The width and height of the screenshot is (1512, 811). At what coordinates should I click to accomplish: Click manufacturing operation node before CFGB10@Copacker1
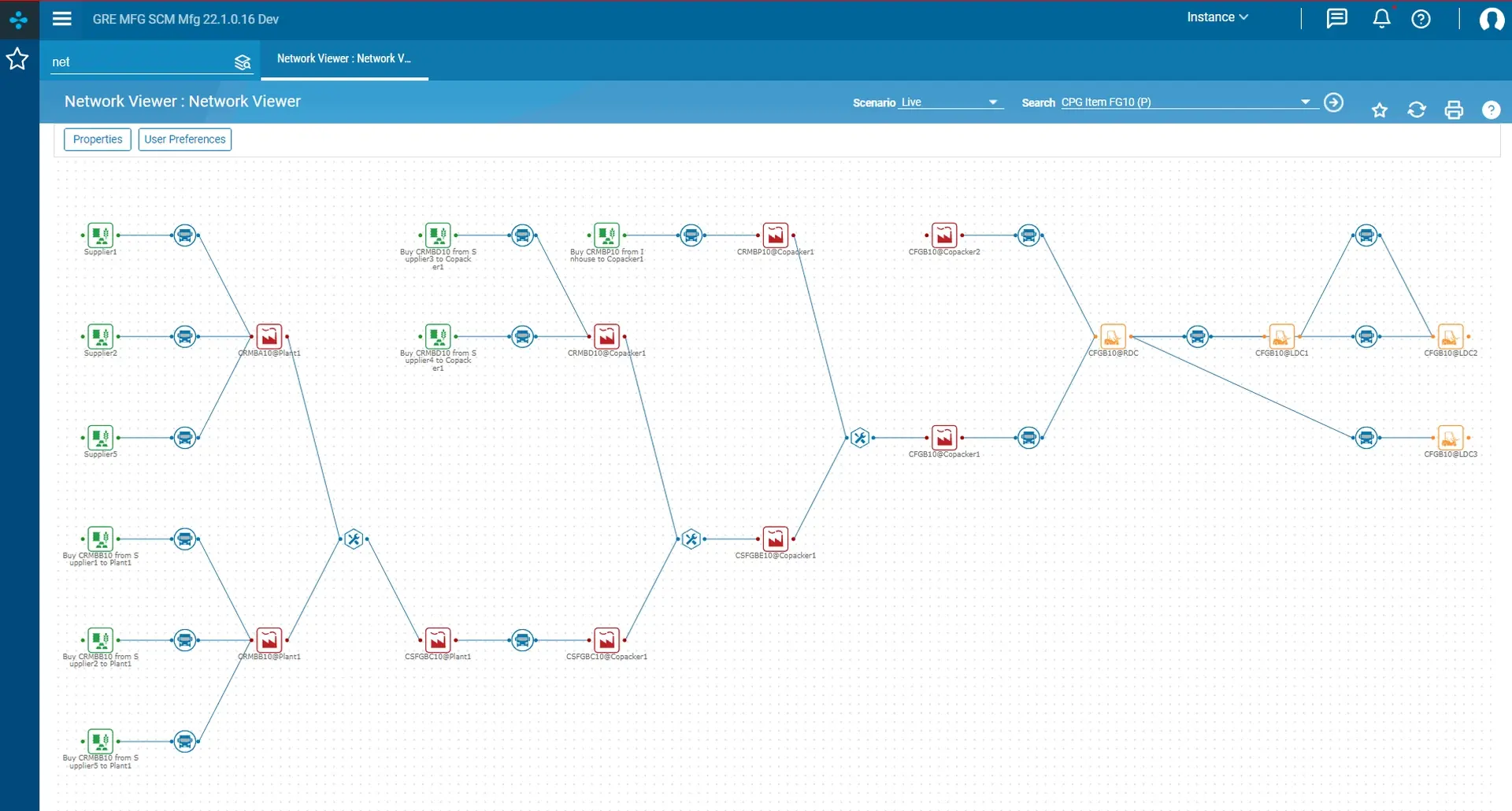(860, 438)
